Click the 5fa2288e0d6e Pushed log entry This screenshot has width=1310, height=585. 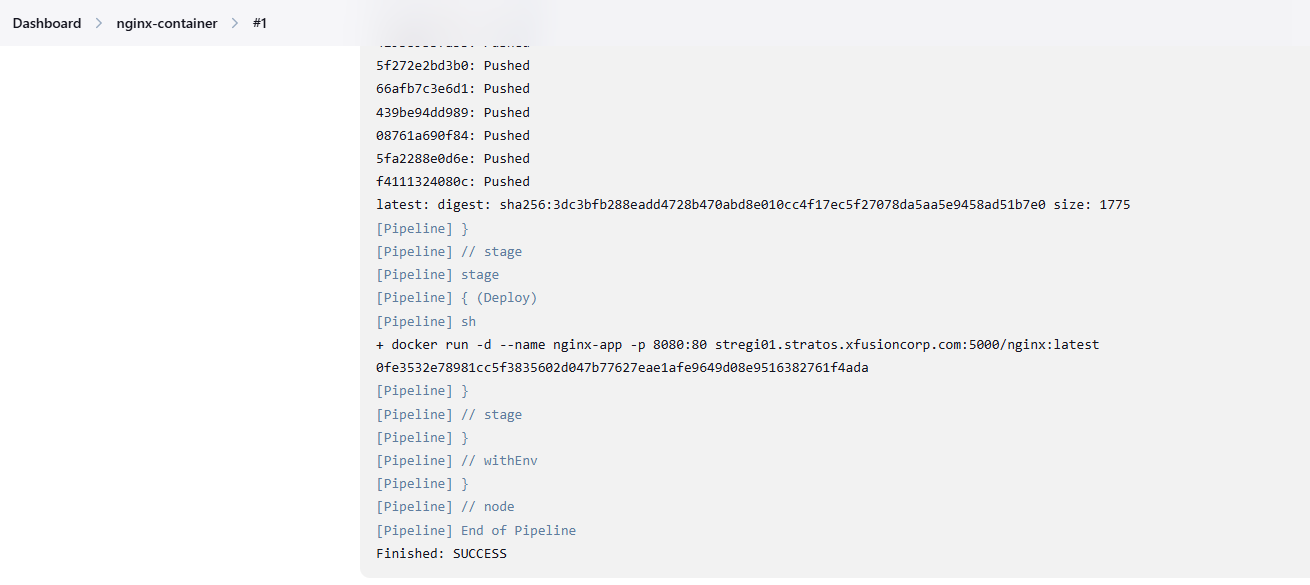(453, 158)
